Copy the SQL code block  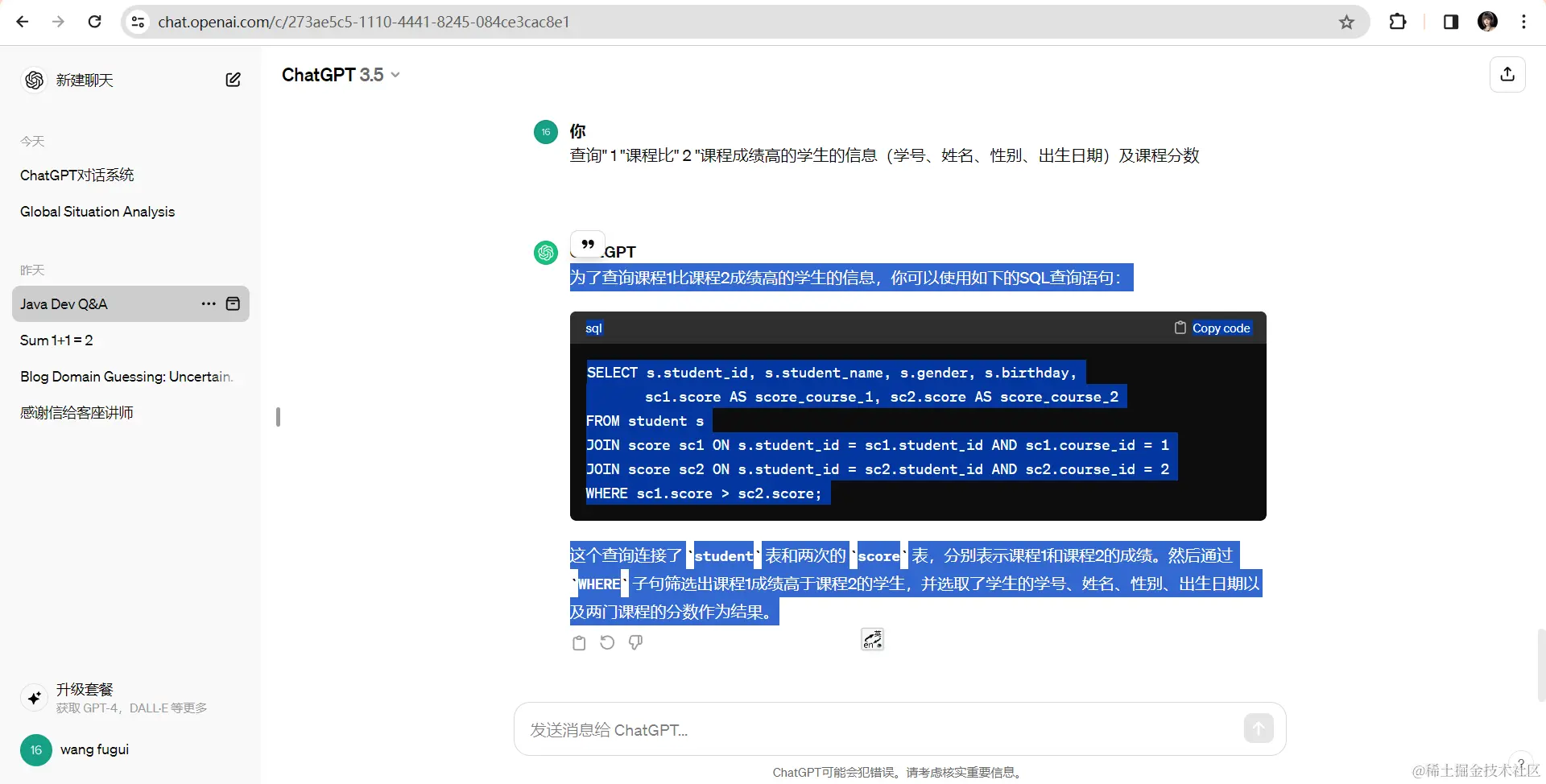(1212, 328)
